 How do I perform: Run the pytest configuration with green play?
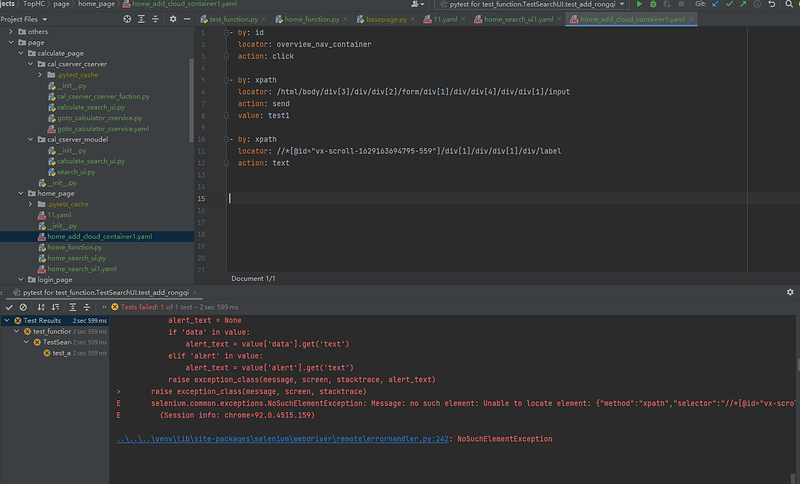(x=639, y=4)
